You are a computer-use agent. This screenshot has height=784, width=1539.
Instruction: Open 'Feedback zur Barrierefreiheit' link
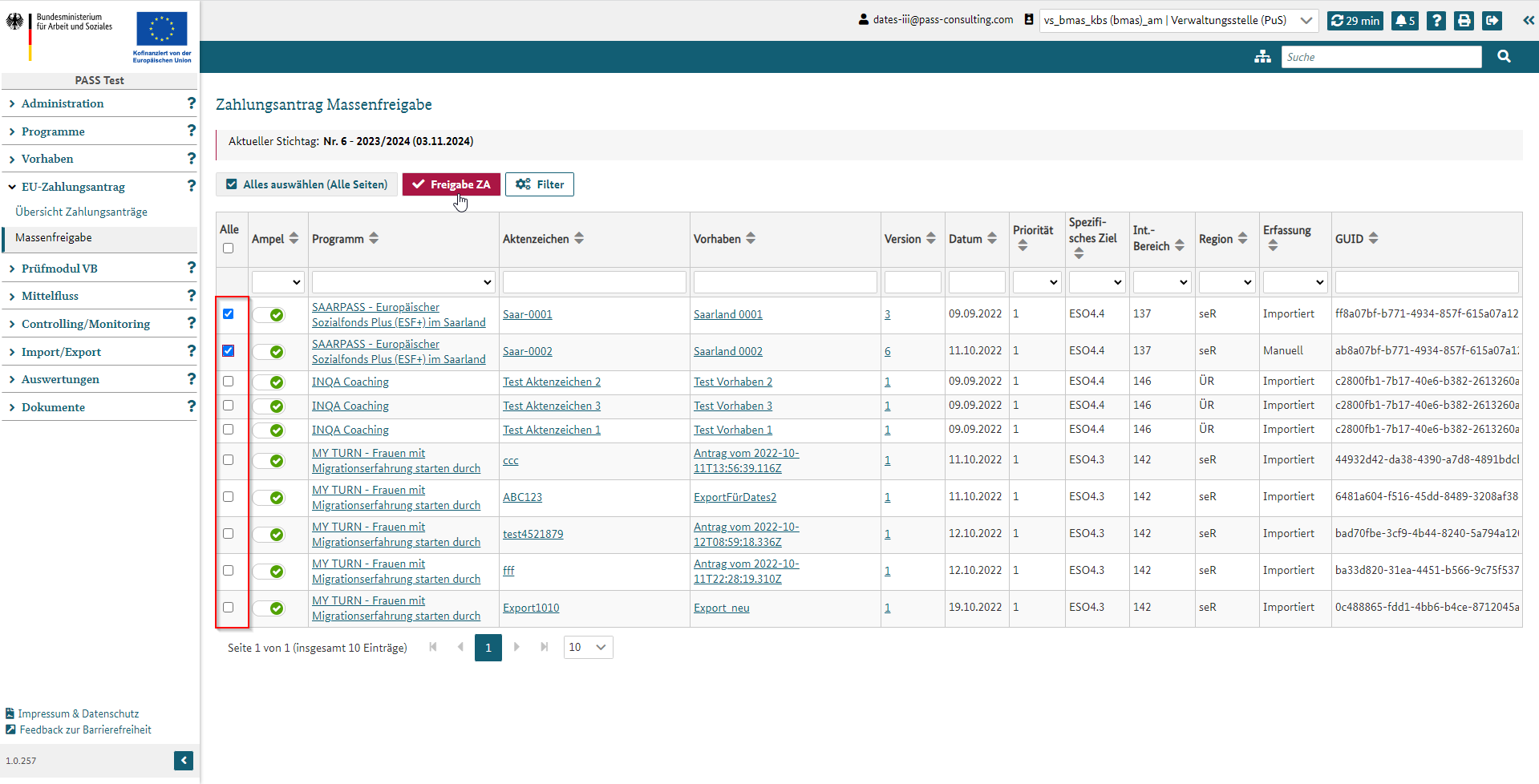(85, 729)
